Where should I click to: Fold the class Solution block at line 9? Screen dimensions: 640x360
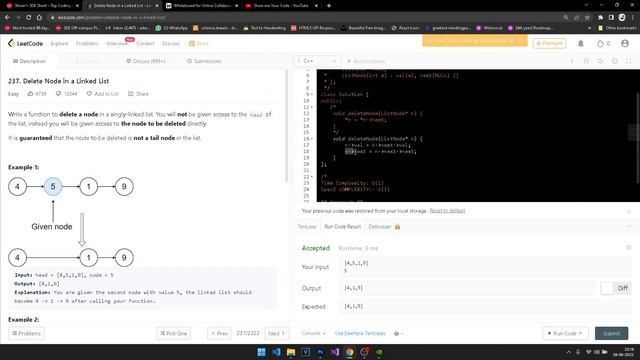[312, 94]
